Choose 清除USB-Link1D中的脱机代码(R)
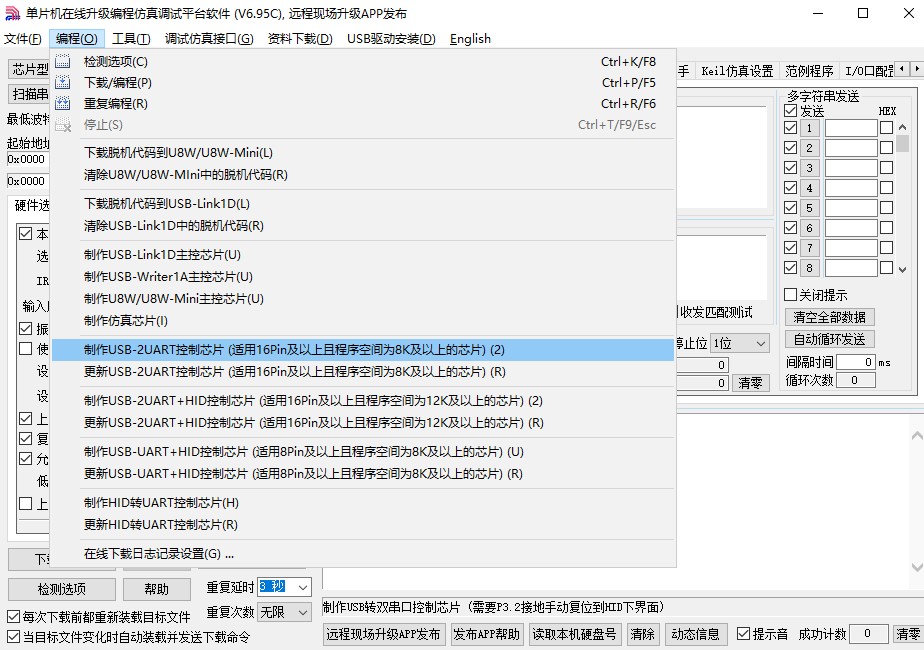The image size is (924, 650). coord(363,226)
